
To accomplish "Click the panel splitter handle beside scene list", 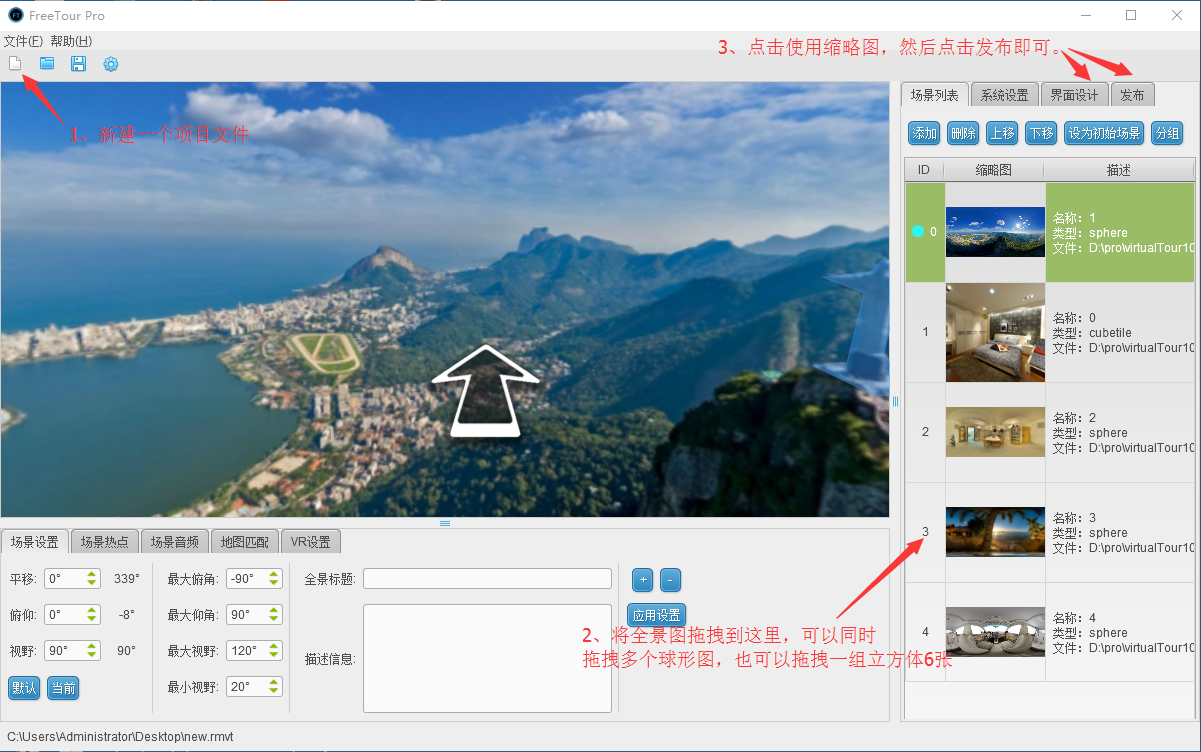I will [895, 400].
